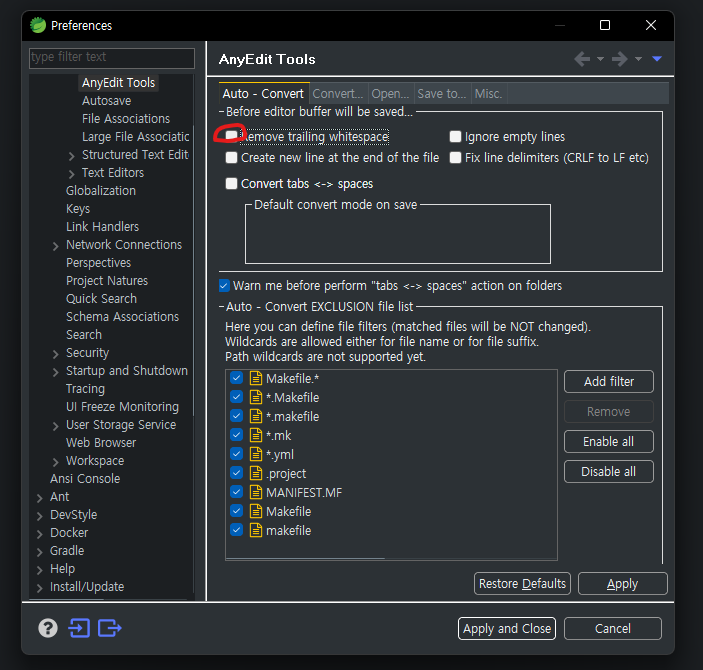The width and height of the screenshot is (703, 670).
Task: Expand the Gradle category
Action: 39,552
